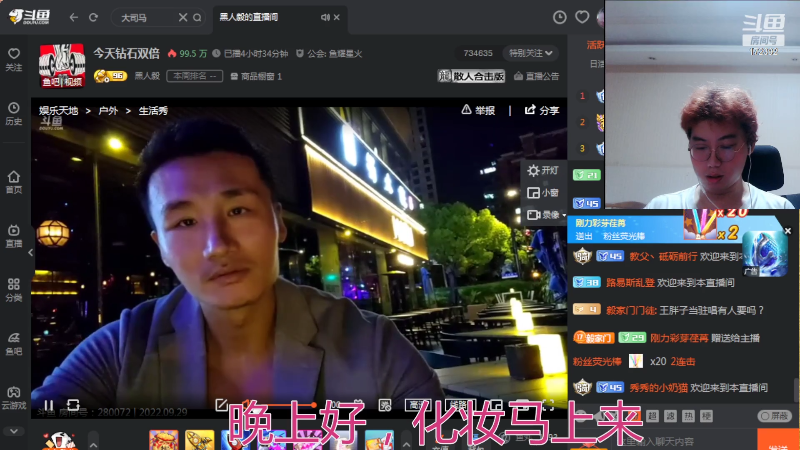Open the streamer avatar 鱼吧|视频

(x=62, y=65)
